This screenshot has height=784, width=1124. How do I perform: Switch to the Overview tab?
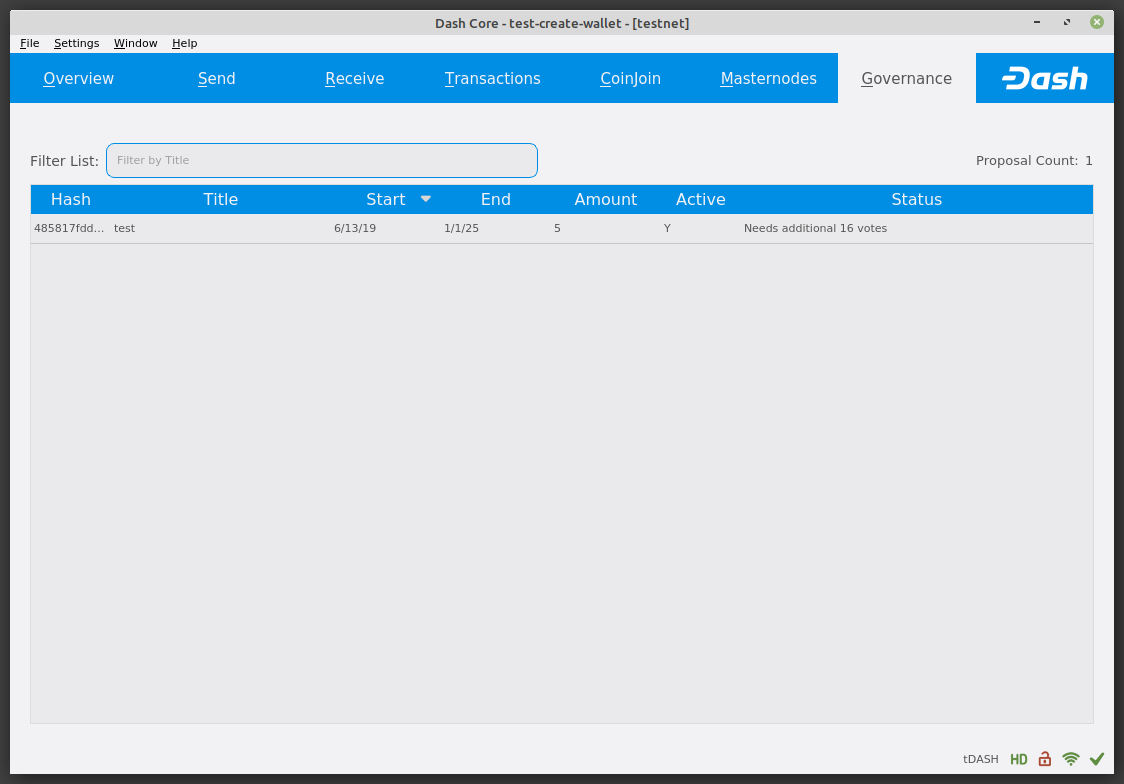(79, 79)
